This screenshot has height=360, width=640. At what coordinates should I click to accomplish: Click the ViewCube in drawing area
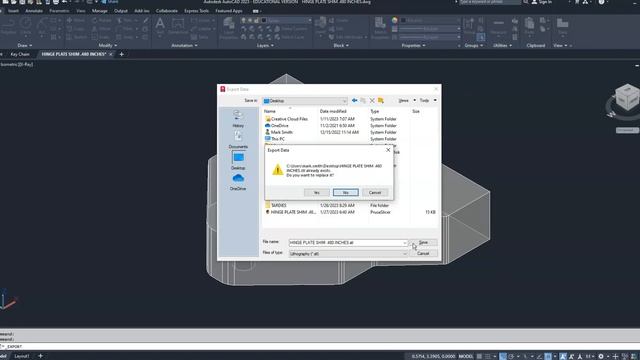point(627,97)
